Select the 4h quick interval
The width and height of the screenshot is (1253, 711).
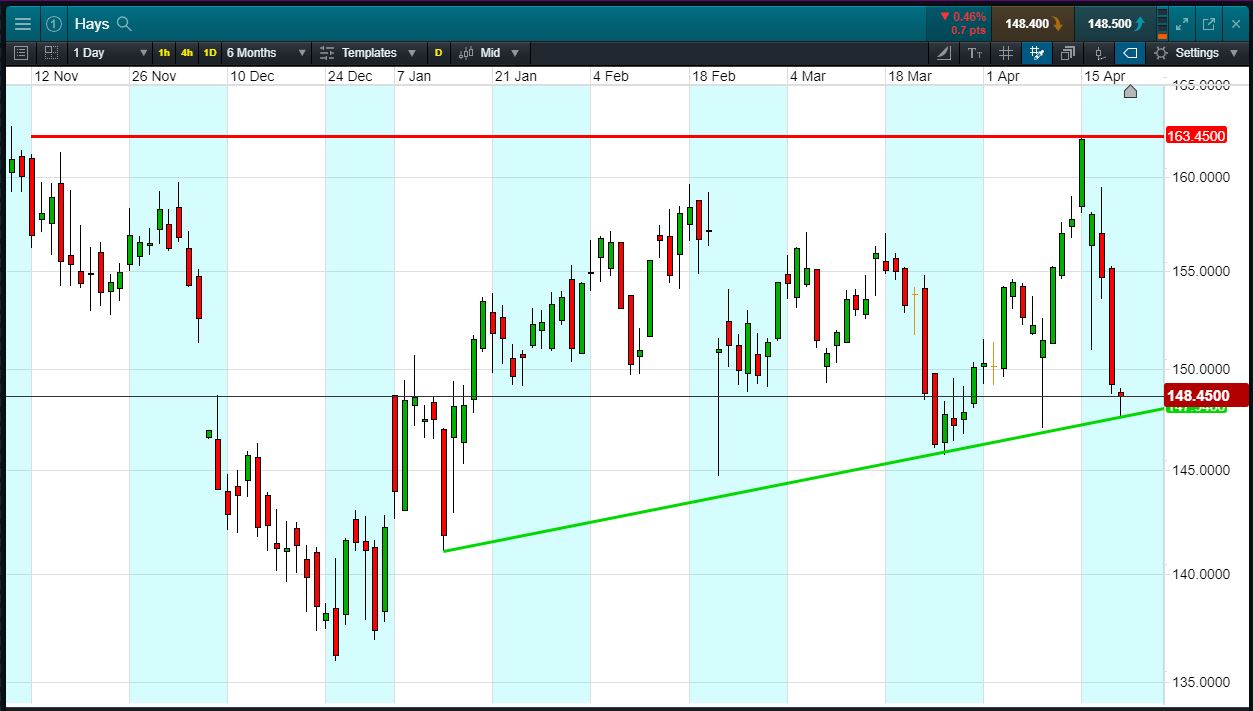coord(187,52)
